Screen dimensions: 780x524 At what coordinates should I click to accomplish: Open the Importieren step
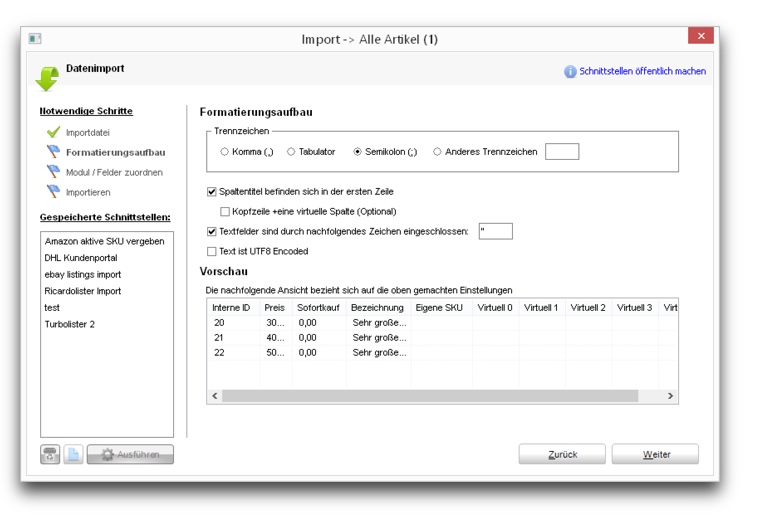click(x=88, y=192)
